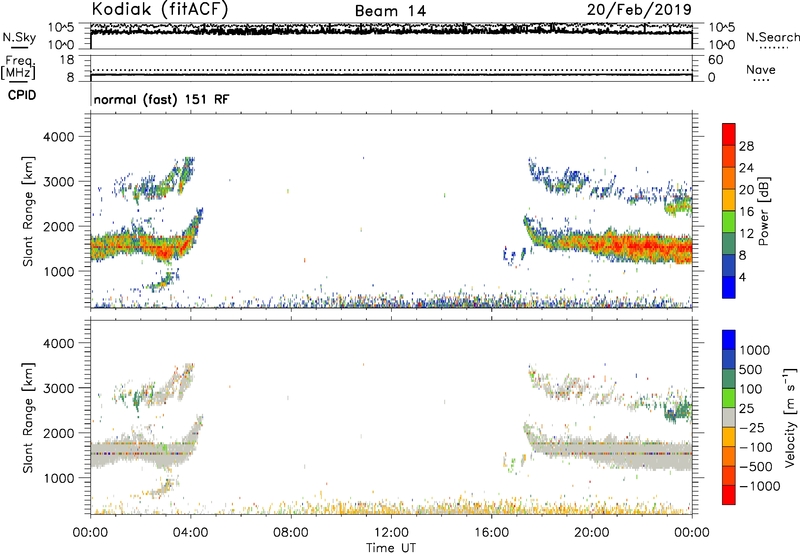800x554 pixels.
Task: Click the 'Power [dB]' colorbar label
Action: point(763,211)
